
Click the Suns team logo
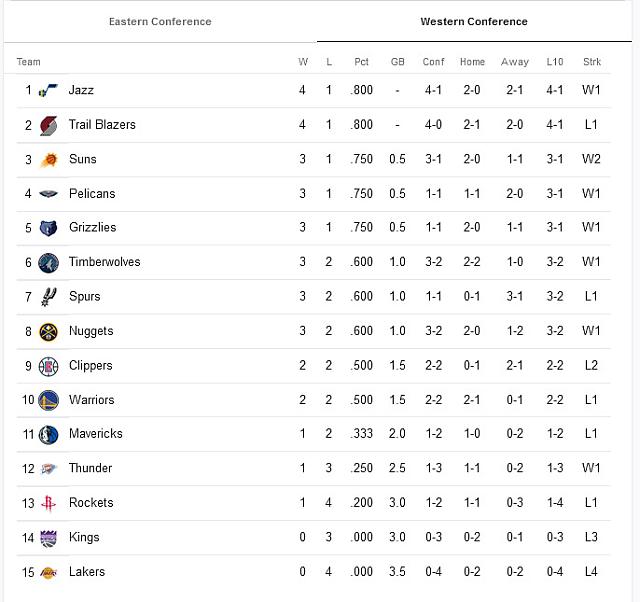click(48, 160)
